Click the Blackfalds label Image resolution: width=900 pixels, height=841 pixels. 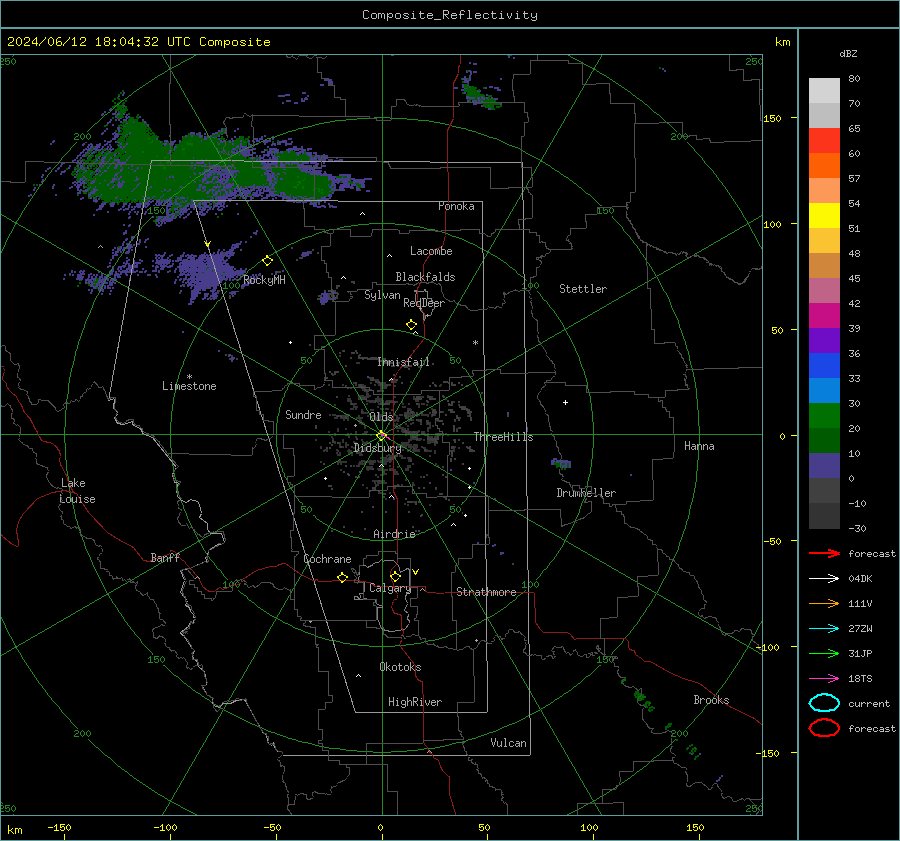tap(425, 277)
